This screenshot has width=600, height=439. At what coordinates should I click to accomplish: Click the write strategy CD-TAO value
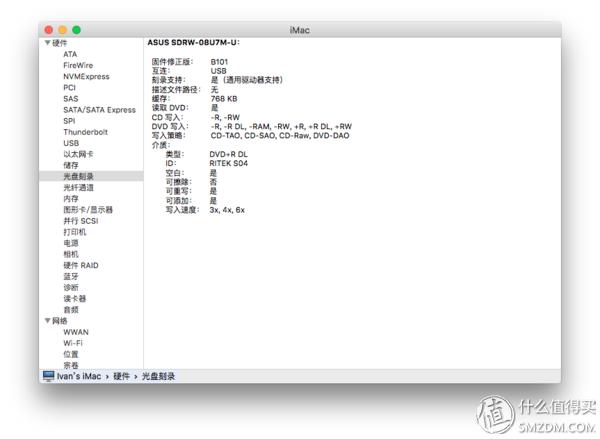pyautogui.click(x=280, y=135)
